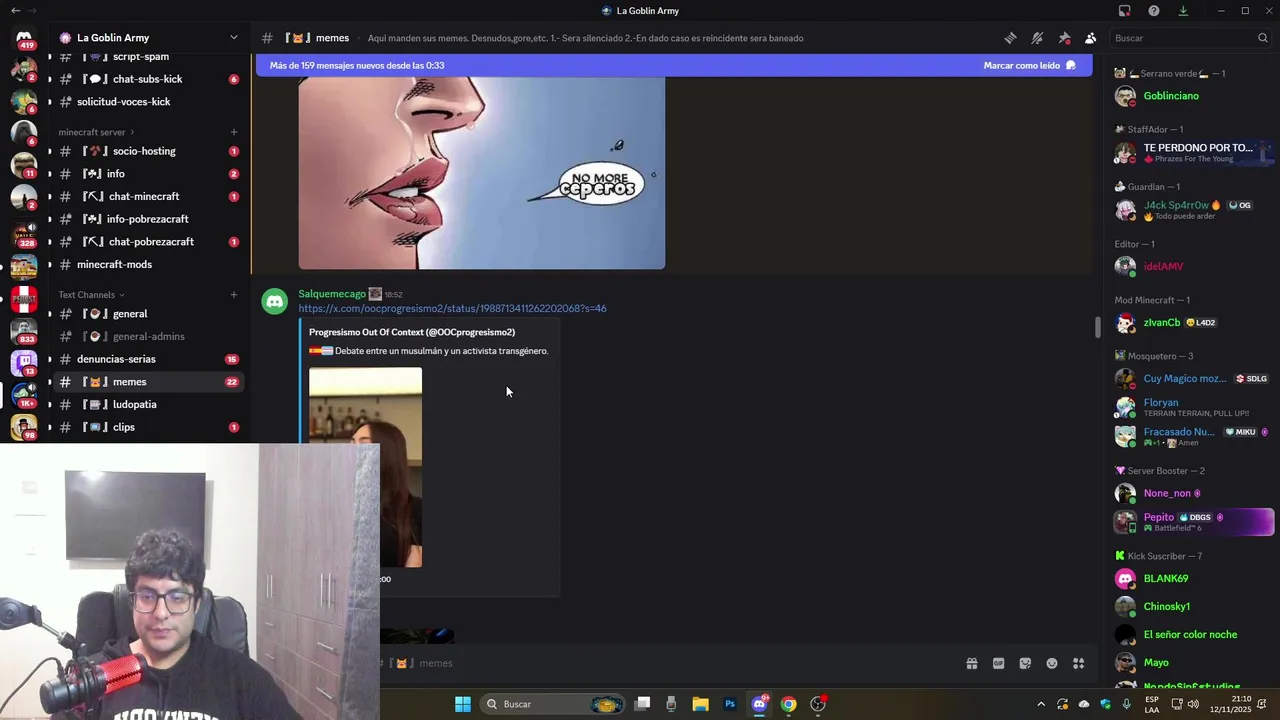Go back with the top-left arrow
The image size is (1280, 720).
coord(15,11)
